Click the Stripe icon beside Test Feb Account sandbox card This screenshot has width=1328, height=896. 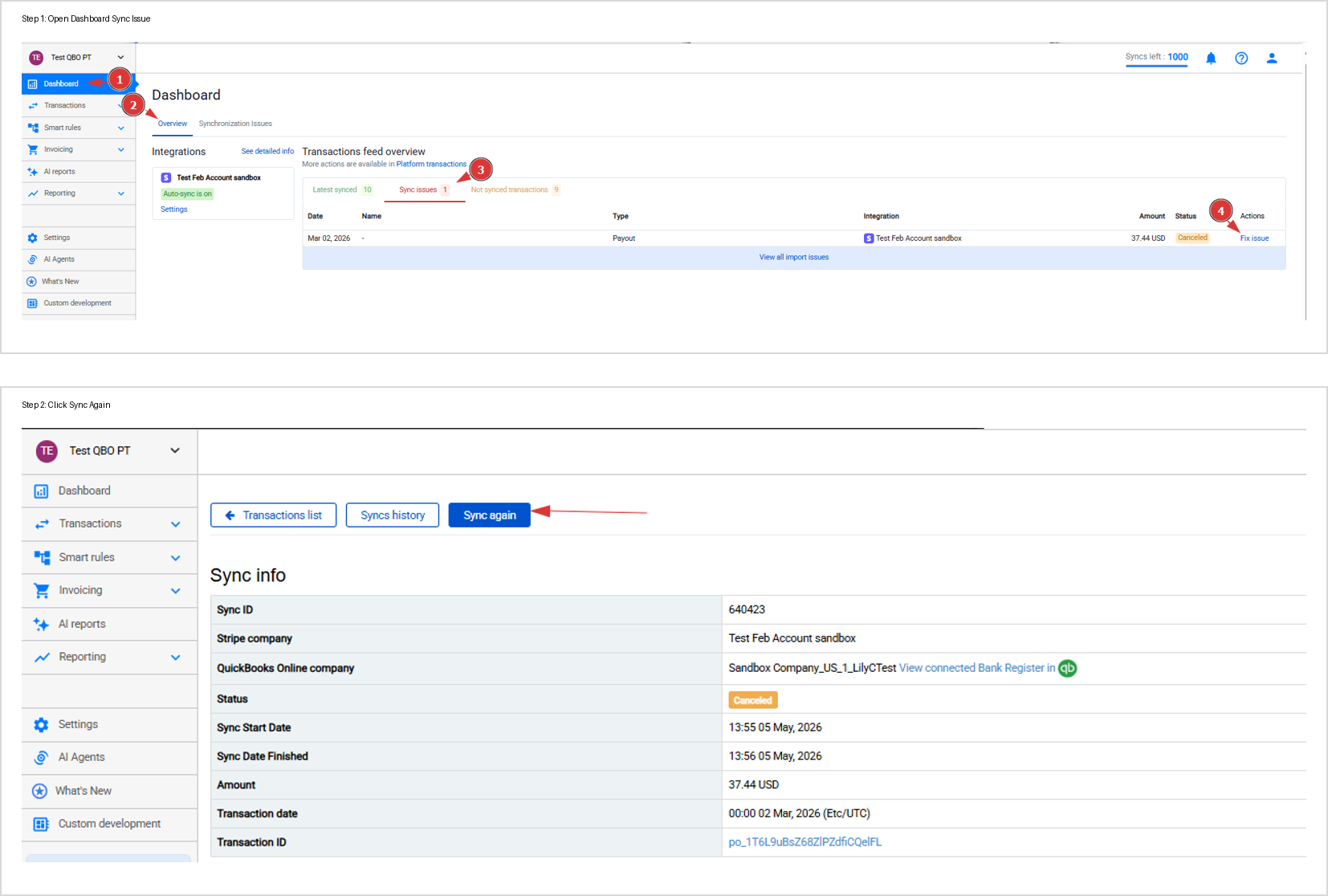click(166, 177)
